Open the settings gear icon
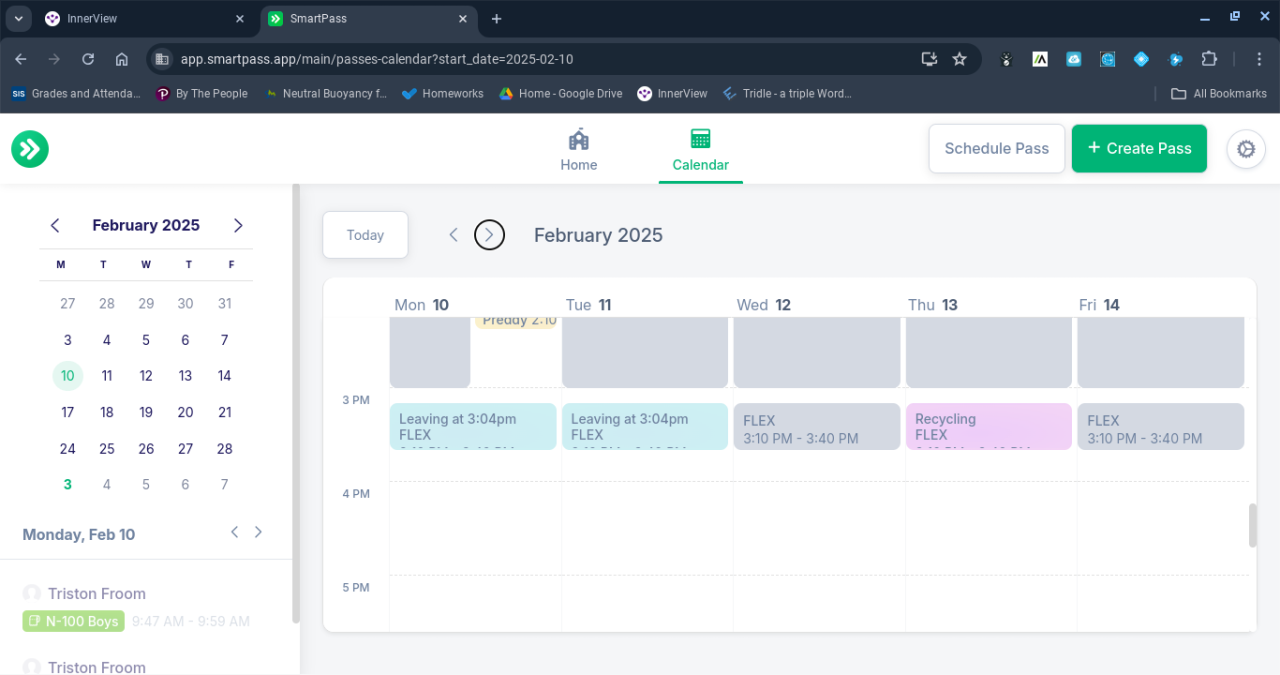Screen dimensions: 1280x675 click(x=1246, y=149)
